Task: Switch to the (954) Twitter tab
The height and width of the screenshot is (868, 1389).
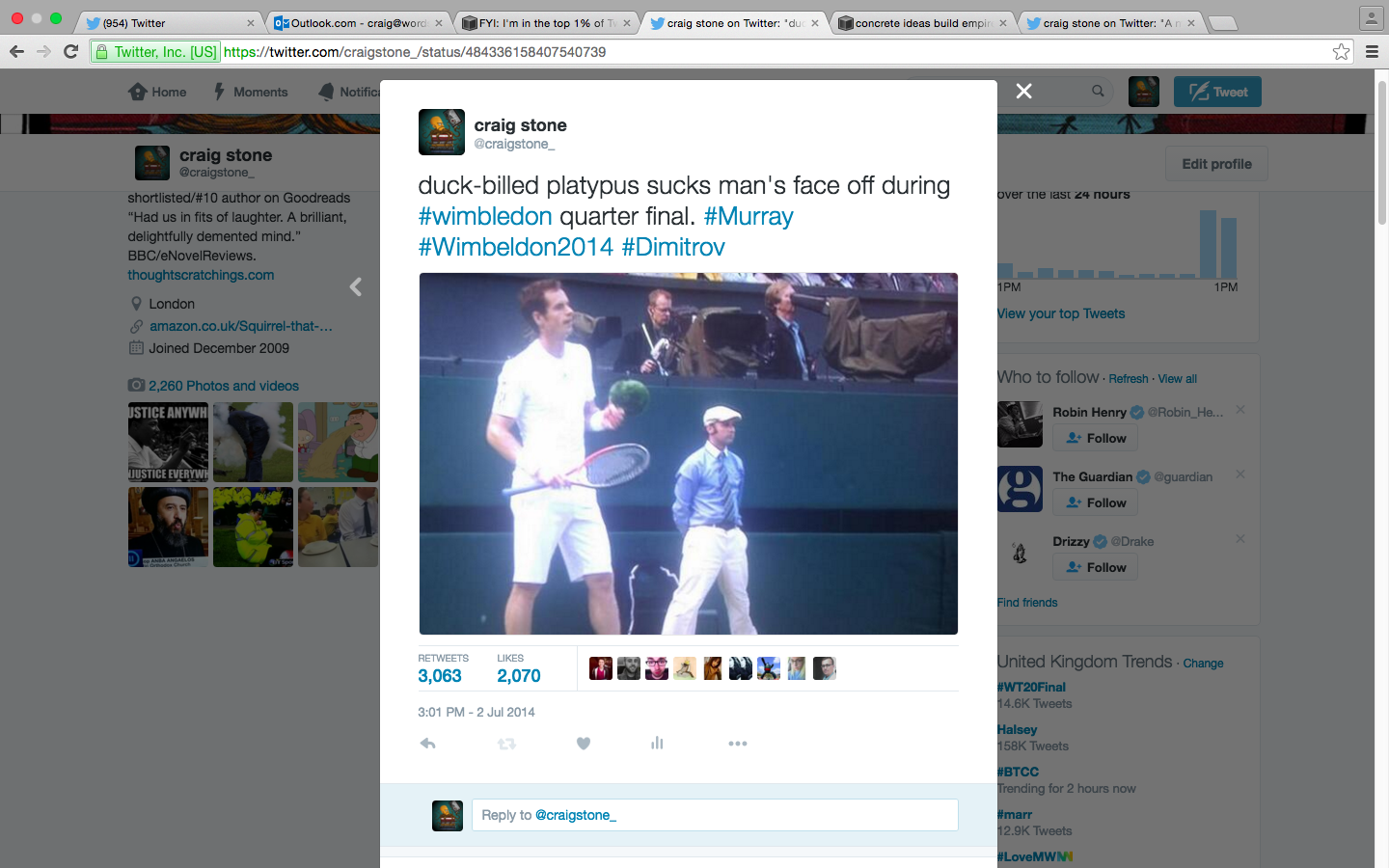Action: pos(169,22)
